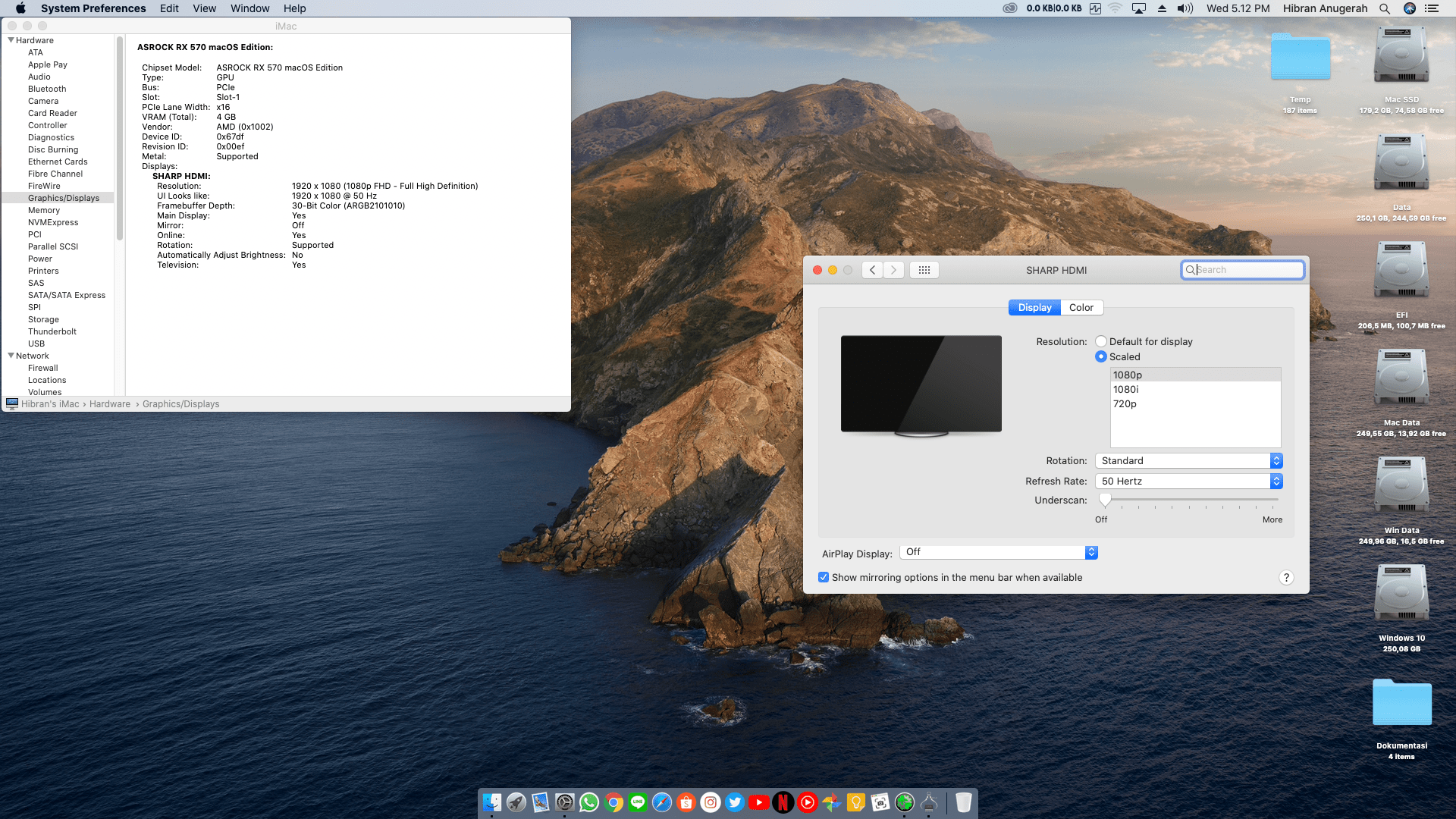Open WhatsApp from the Dock

pos(589,802)
